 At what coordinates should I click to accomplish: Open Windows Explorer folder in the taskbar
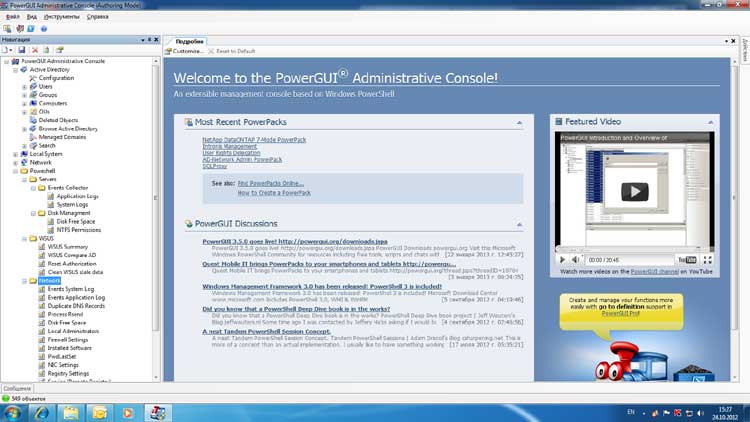click(x=71, y=412)
